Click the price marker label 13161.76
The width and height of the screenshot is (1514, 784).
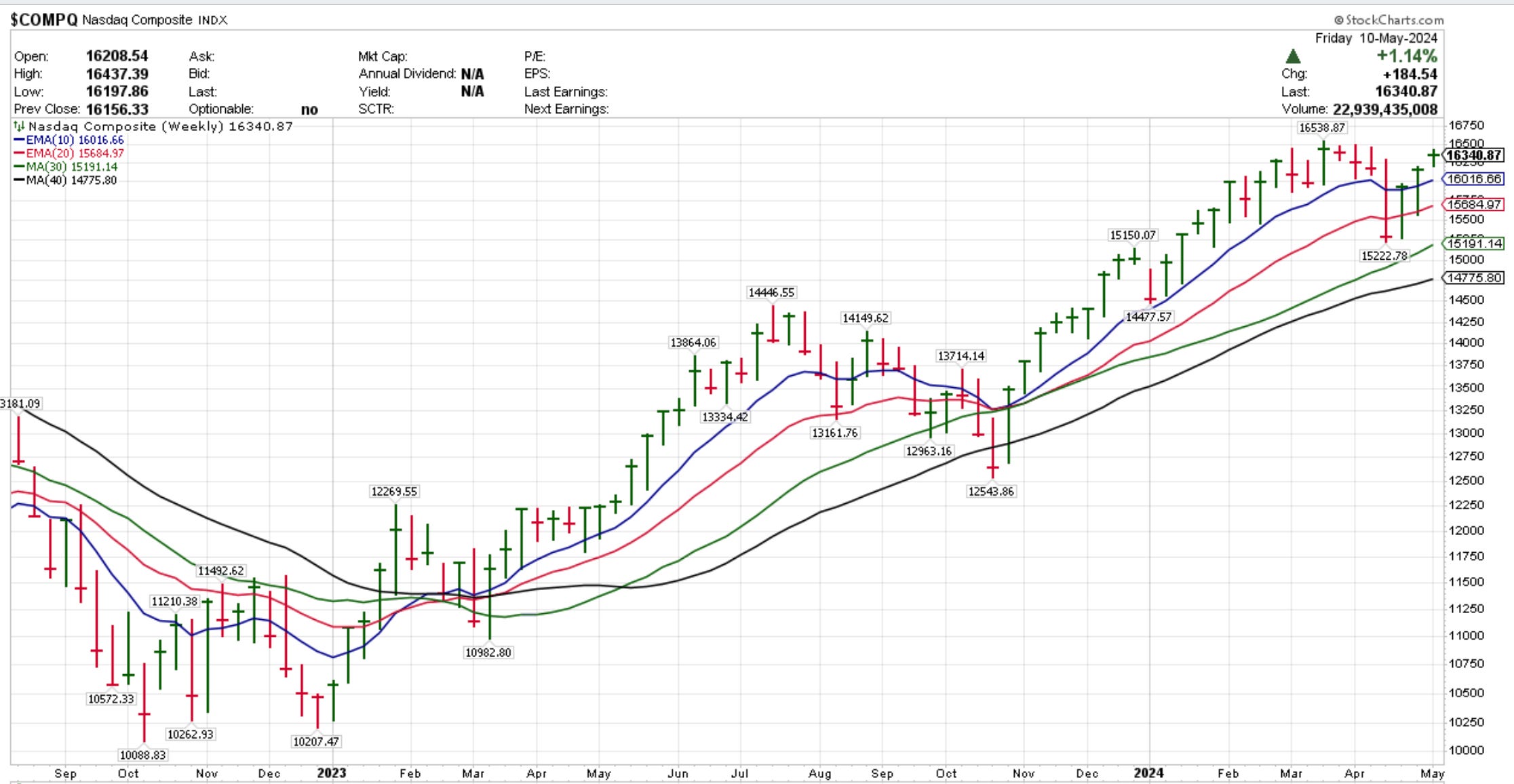pyautogui.click(x=835, y=433)
